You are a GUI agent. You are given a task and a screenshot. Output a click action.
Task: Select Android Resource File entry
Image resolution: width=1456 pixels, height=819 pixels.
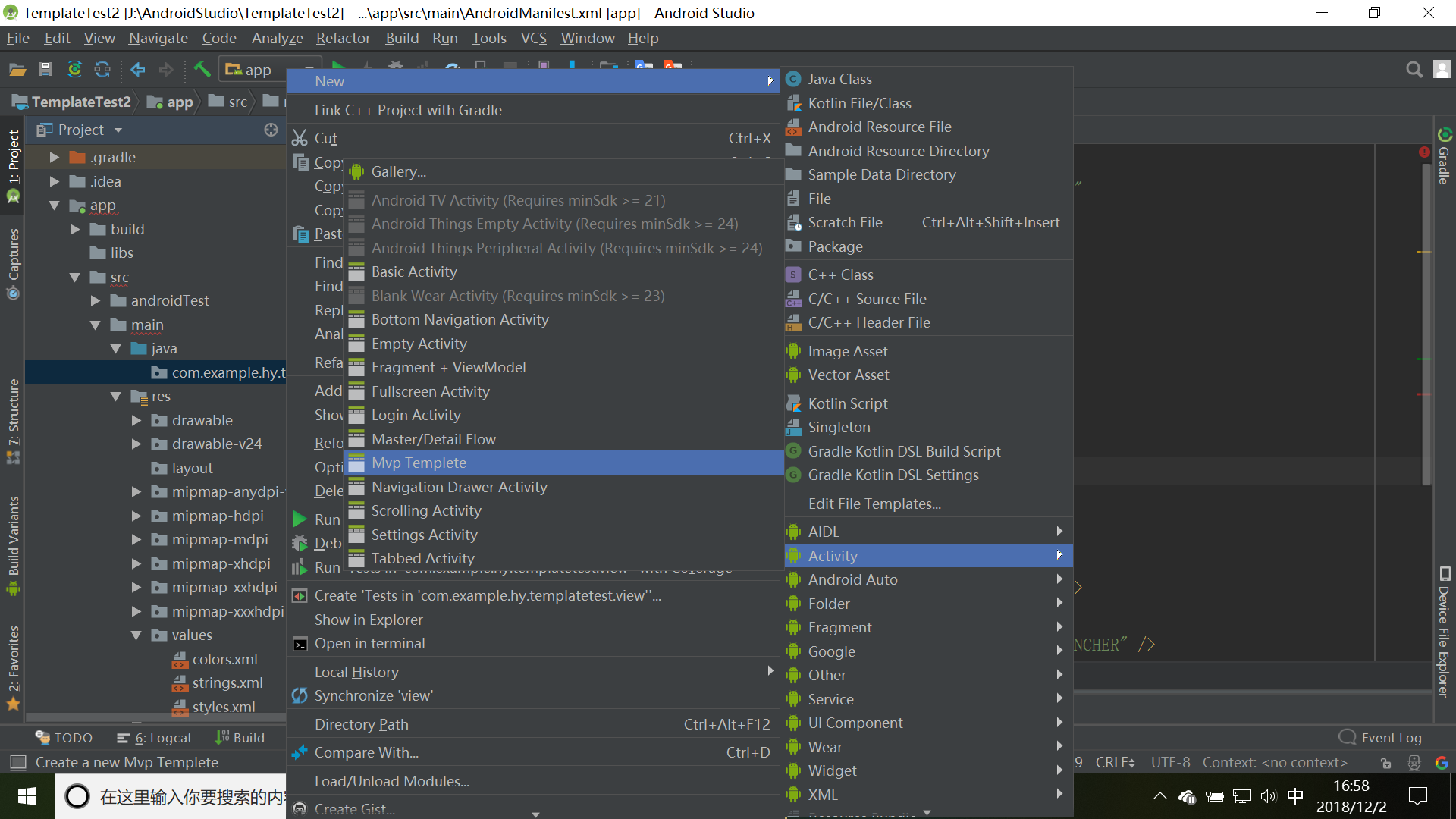click(928, 127)
